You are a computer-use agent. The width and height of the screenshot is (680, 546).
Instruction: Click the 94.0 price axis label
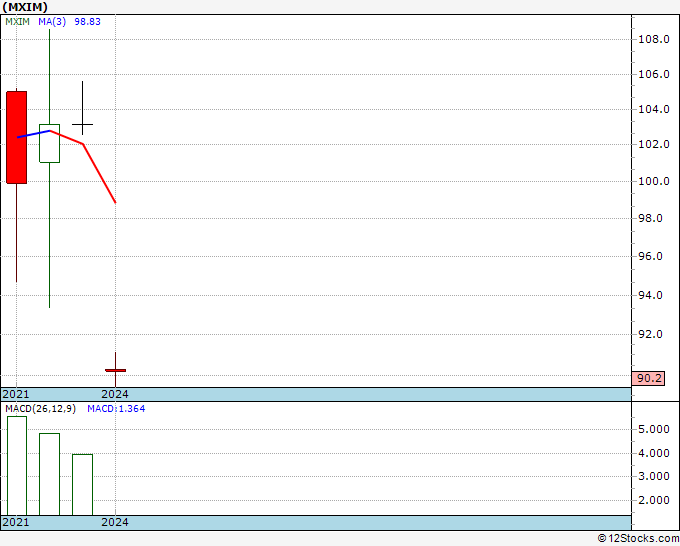click(x=650, y=295)
